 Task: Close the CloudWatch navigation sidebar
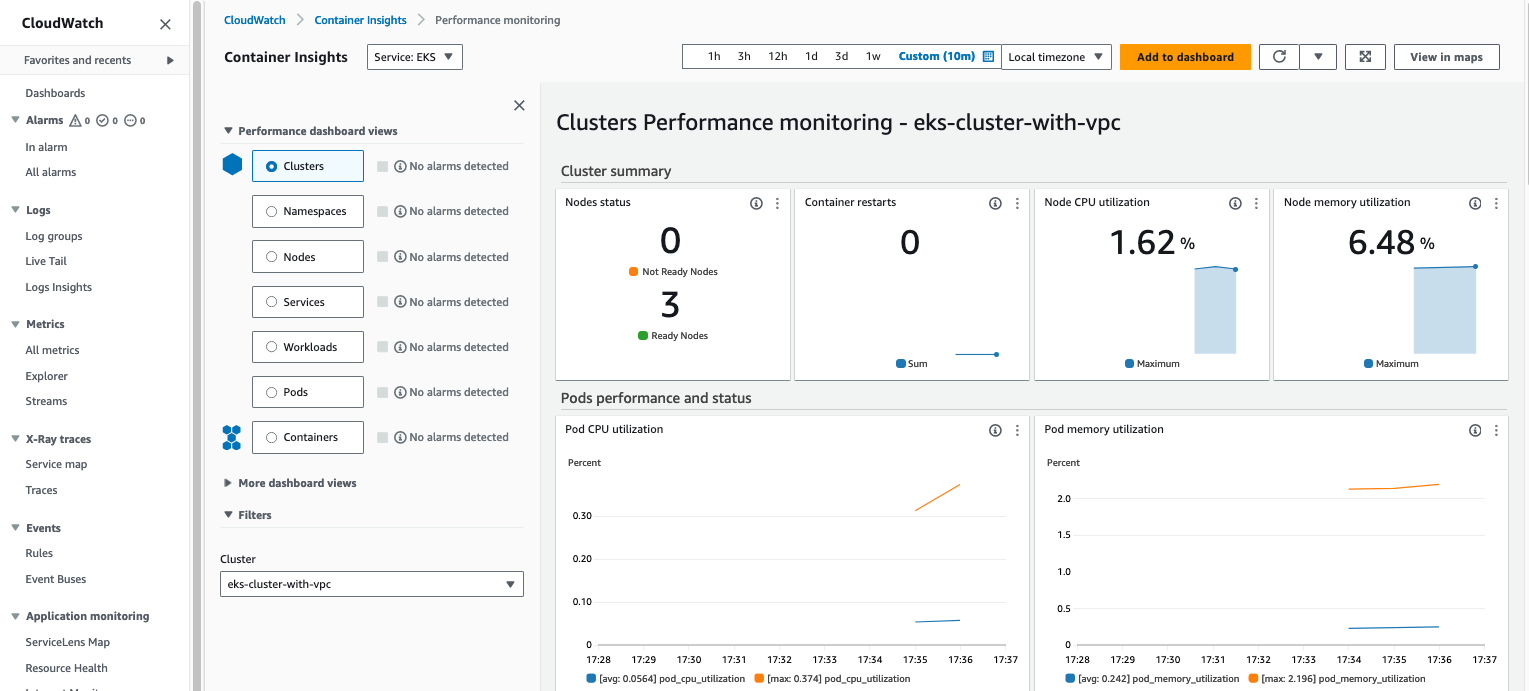pos(165,24)
